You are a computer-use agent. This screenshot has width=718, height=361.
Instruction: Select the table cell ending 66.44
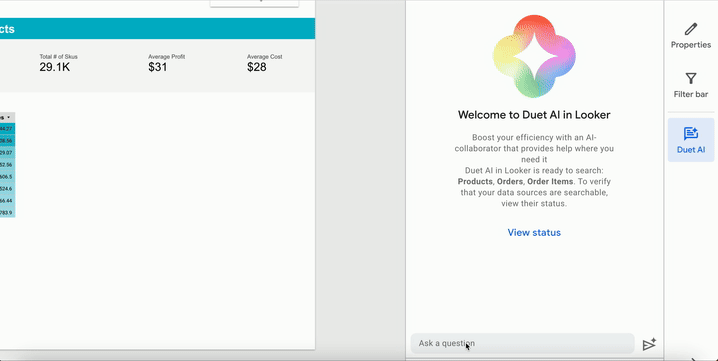tap(7, 201)
